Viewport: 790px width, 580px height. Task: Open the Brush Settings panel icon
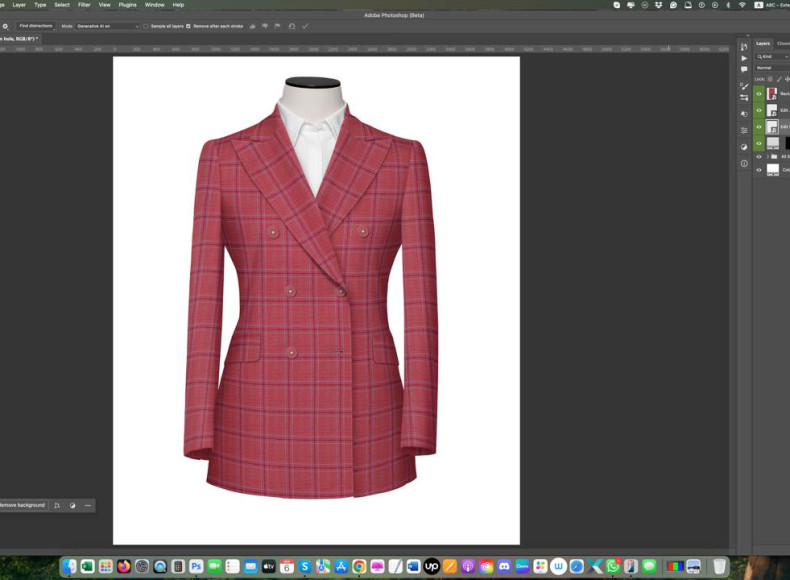click(x=744, y=98)
